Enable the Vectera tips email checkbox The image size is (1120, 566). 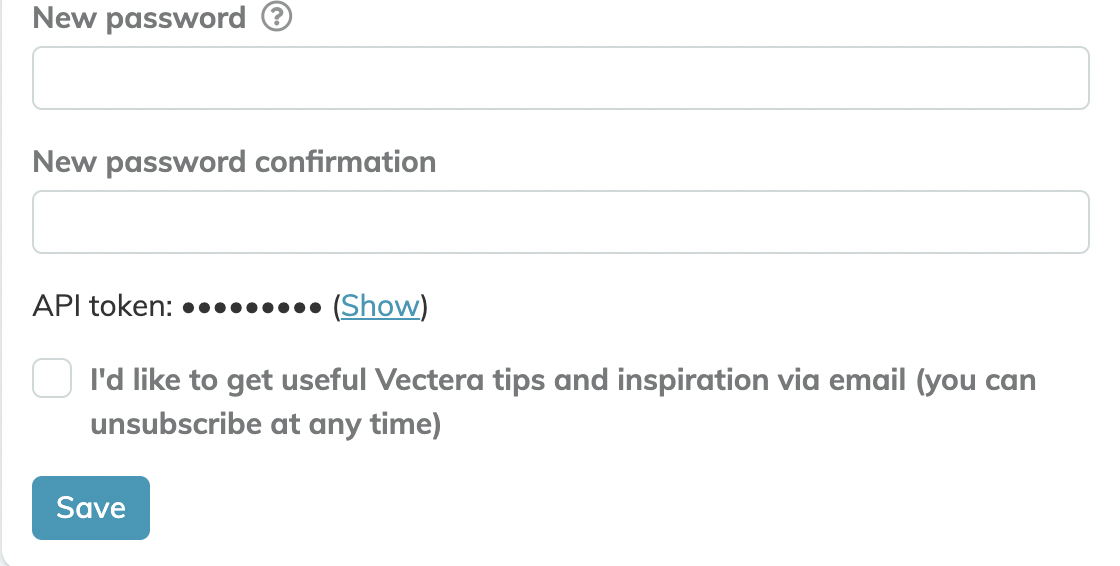point(52,378)
